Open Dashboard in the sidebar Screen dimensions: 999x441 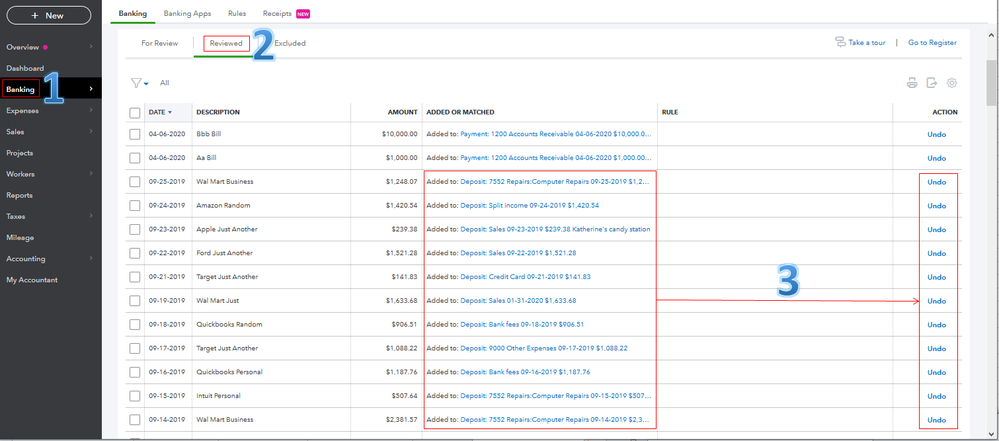pyautogui.click(x=25, y=68)
